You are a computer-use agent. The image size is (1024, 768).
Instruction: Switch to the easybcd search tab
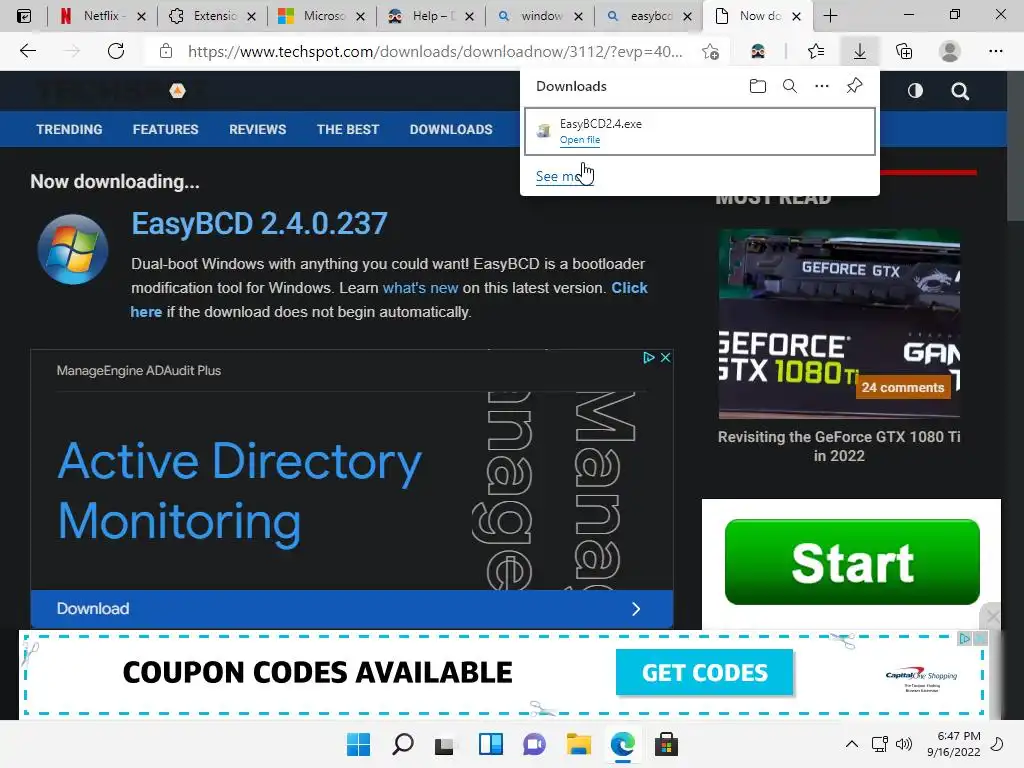click(x=649, y=16)
